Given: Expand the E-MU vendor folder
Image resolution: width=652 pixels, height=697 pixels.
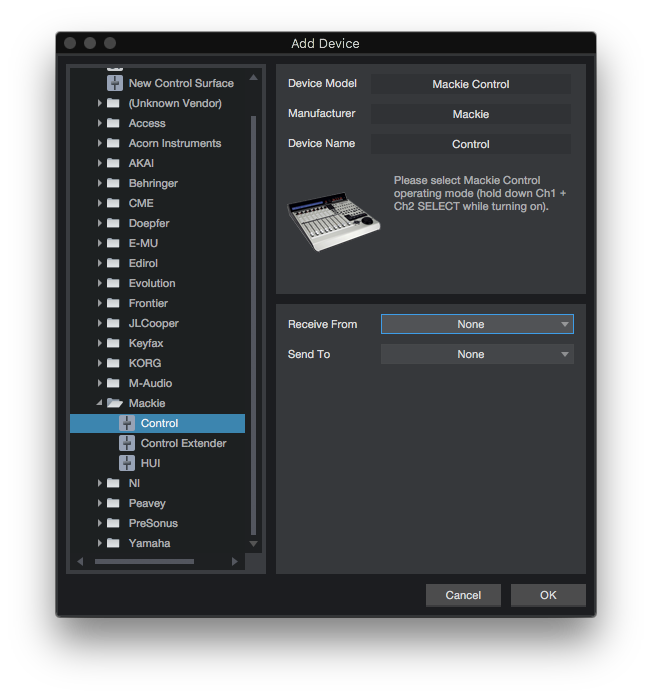Looking at the screenshot, I should coord(100,243).
